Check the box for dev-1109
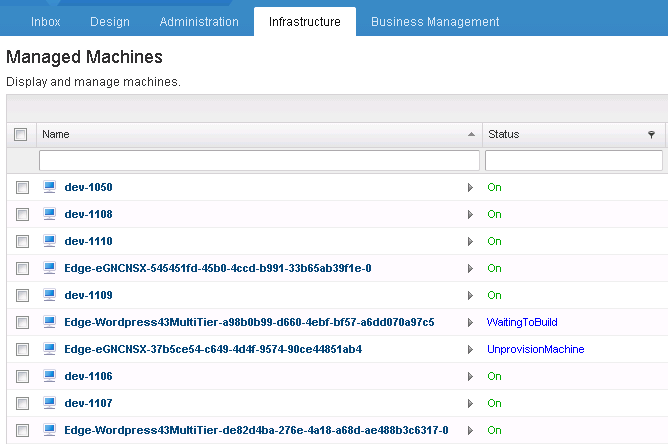This screenshot has width=668, height=444. pos(22,295)
